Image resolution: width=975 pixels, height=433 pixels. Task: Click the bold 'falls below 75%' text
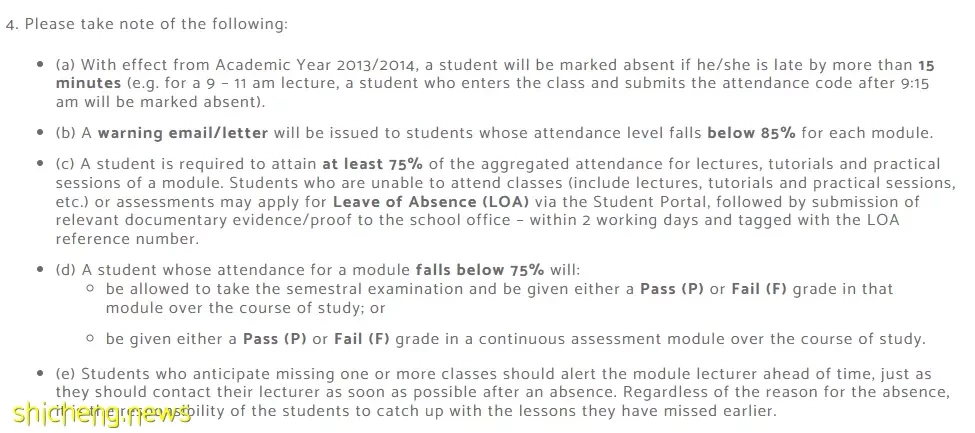480,270
